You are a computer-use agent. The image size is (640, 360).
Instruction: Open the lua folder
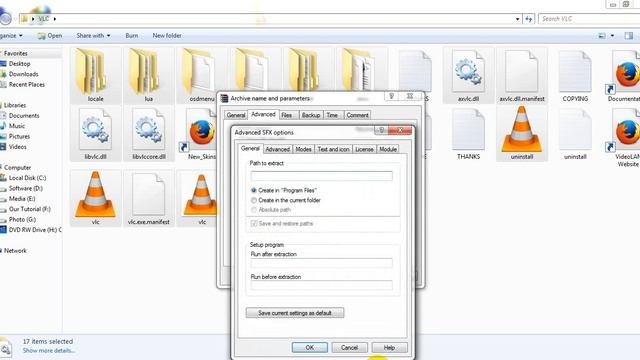[149, 75]
